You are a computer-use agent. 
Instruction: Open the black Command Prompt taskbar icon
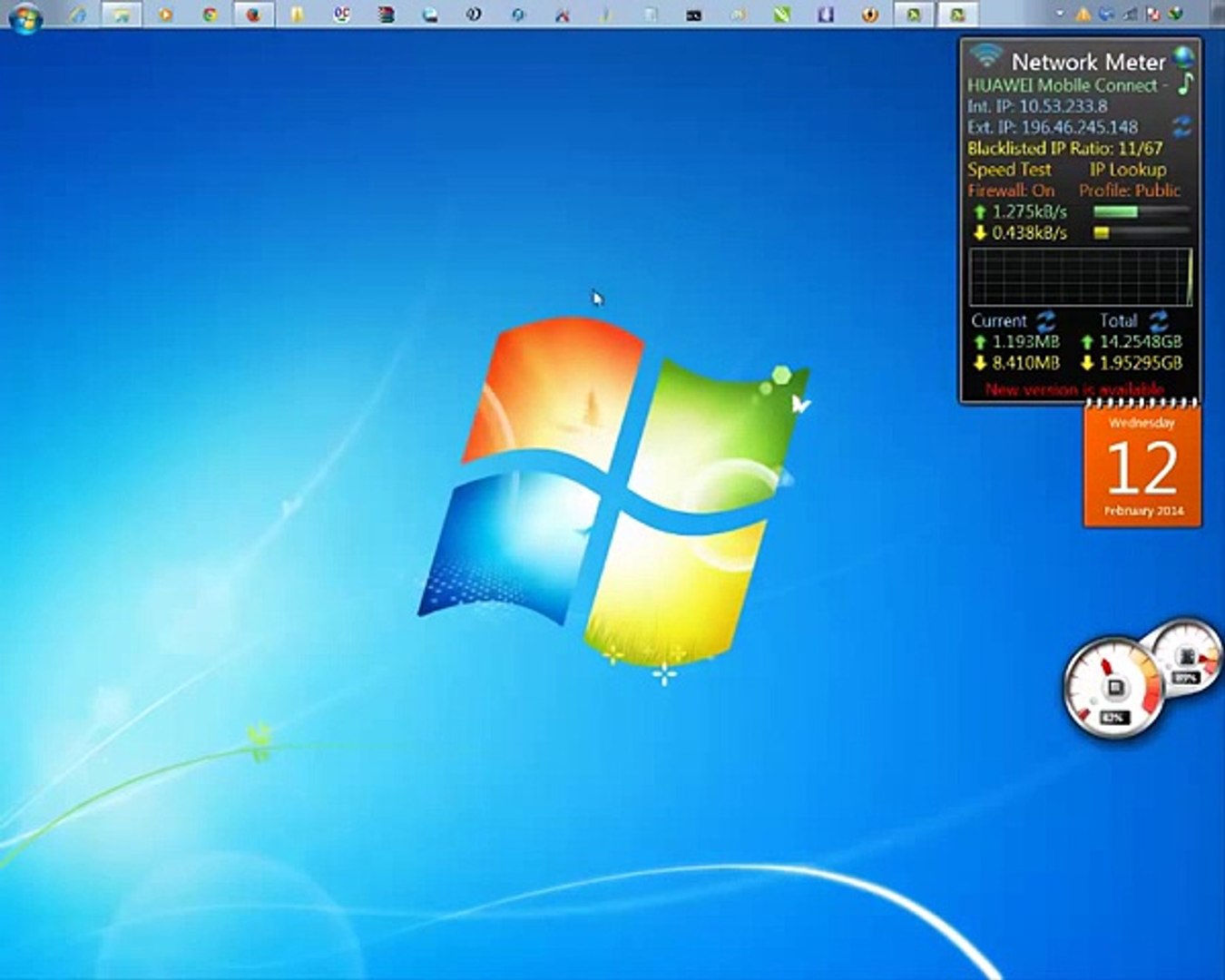(694, 15)
